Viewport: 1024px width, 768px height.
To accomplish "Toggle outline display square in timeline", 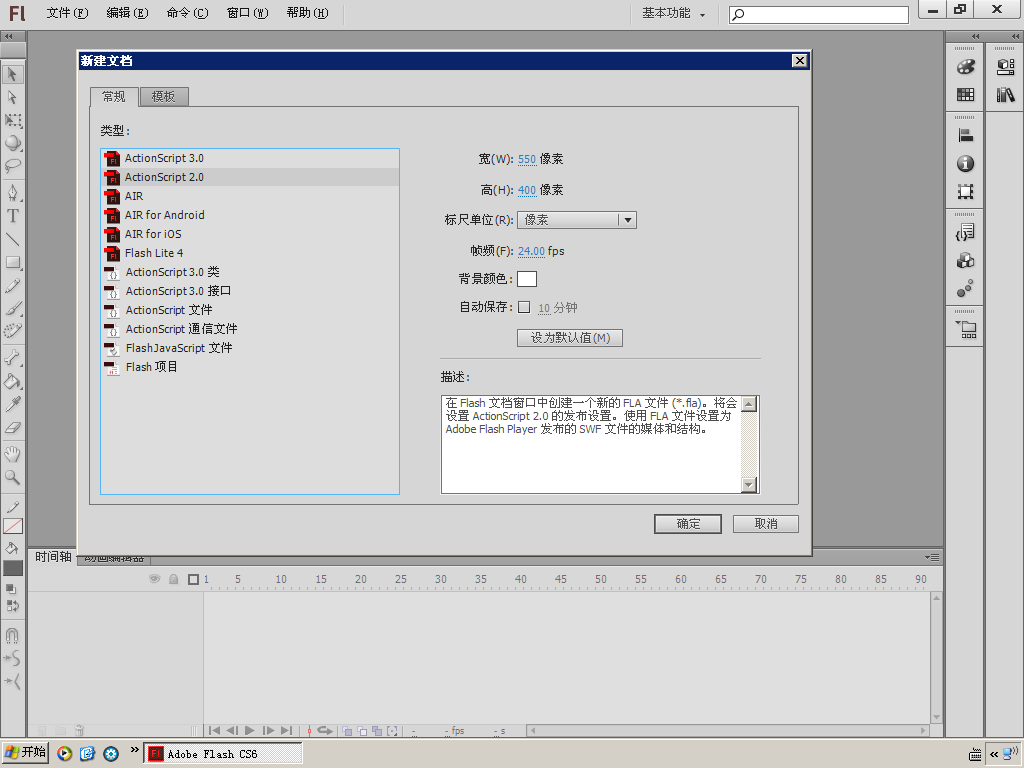I will point(193,579).
